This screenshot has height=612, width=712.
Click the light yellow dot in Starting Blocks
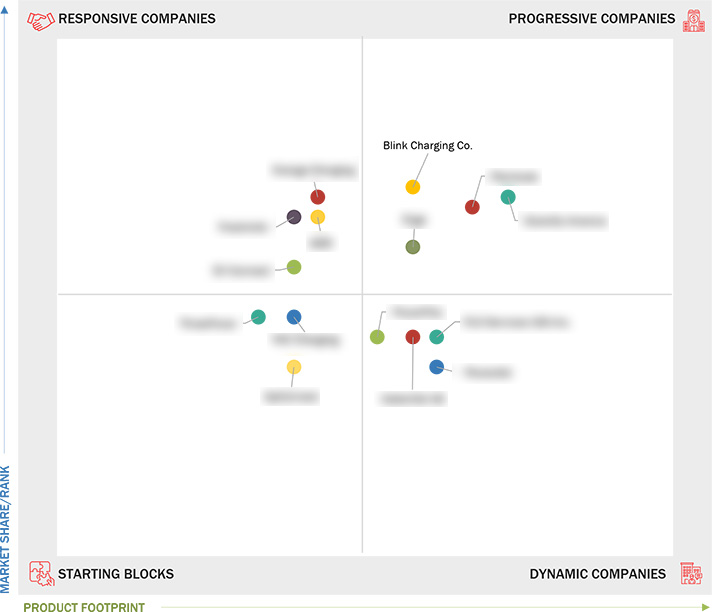pyautogui.click(x=294, y=367)
